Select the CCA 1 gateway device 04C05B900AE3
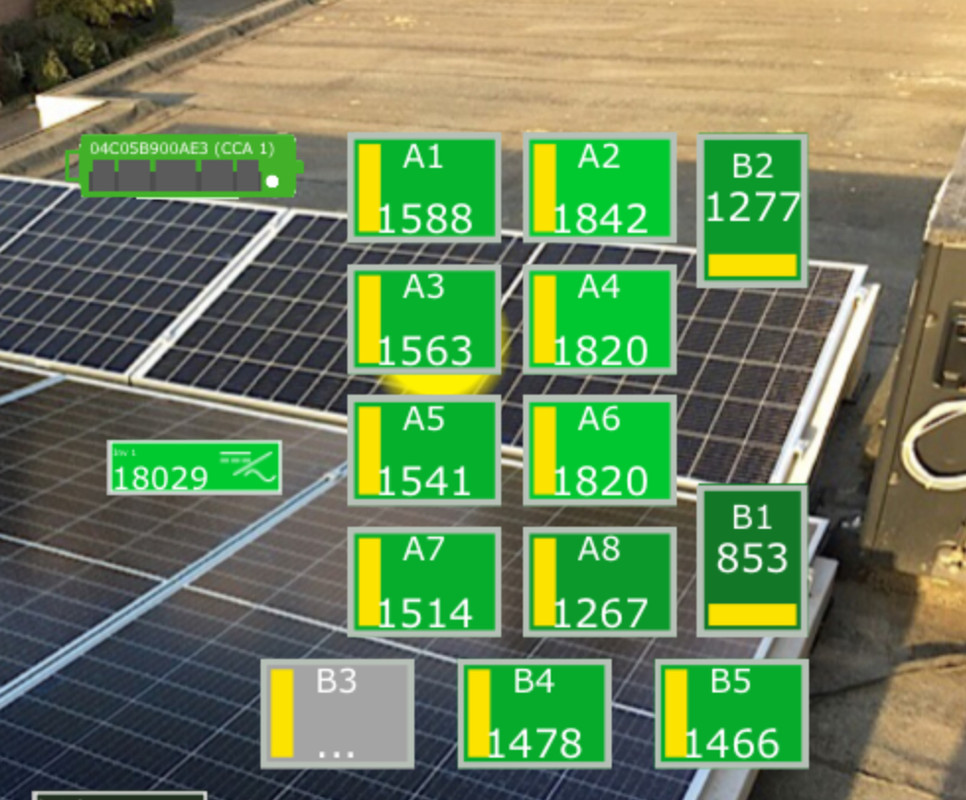This screenshot has width=966, height=800. pyautogui.click(x=184, y=166)
